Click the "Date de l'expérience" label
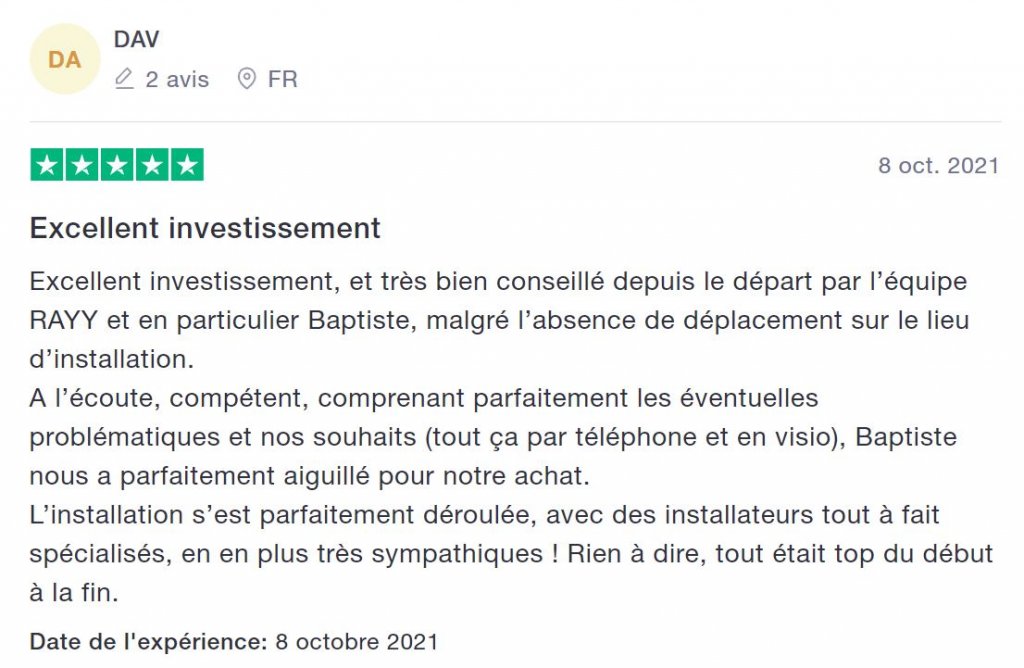 (149, 641)
